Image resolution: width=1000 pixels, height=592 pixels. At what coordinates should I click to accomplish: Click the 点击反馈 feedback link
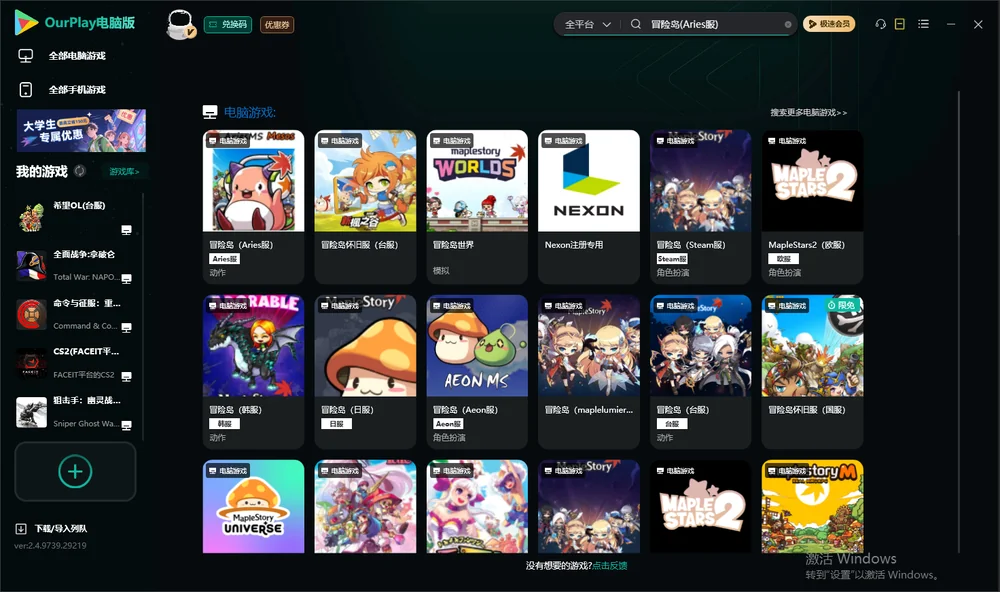click(x=610, y=565)
